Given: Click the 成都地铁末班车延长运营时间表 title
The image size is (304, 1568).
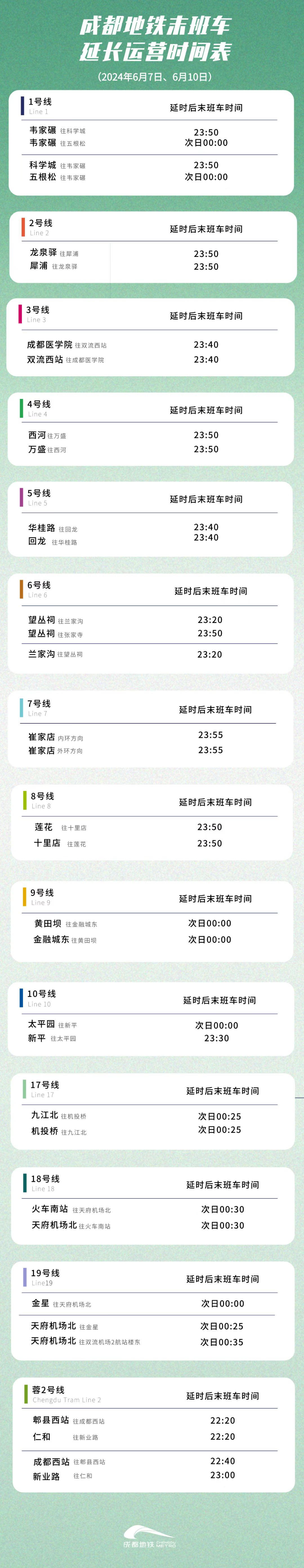Looking at the screenshot, I should point(155,38).
